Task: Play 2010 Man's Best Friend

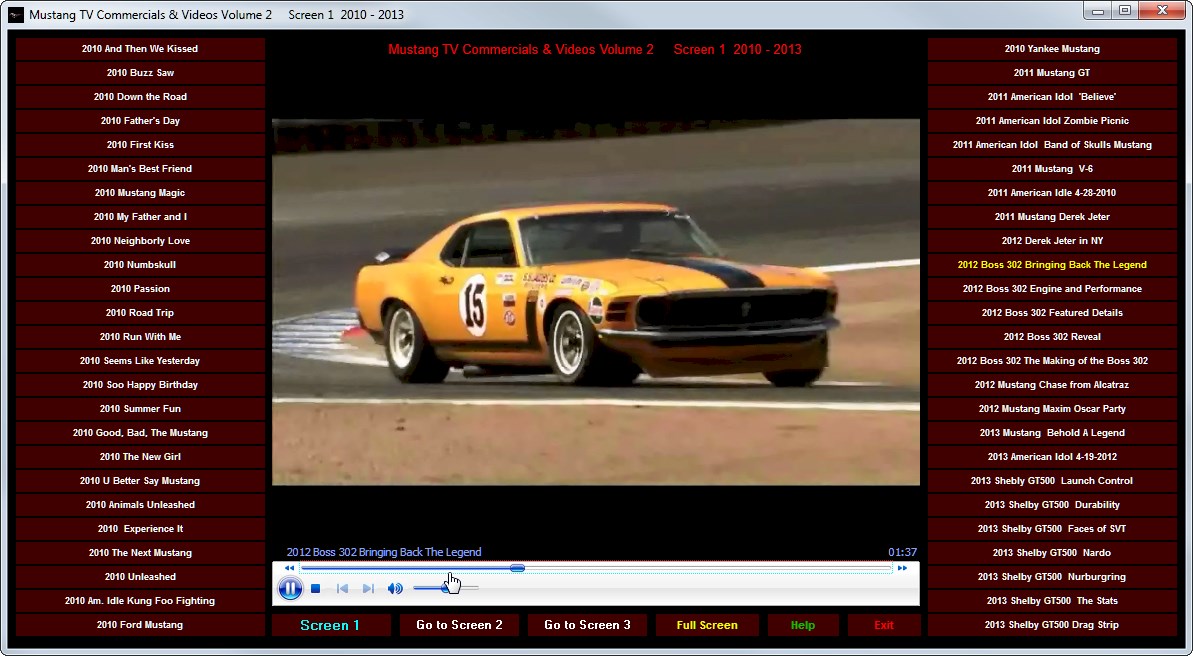Action: click(140, 169)
